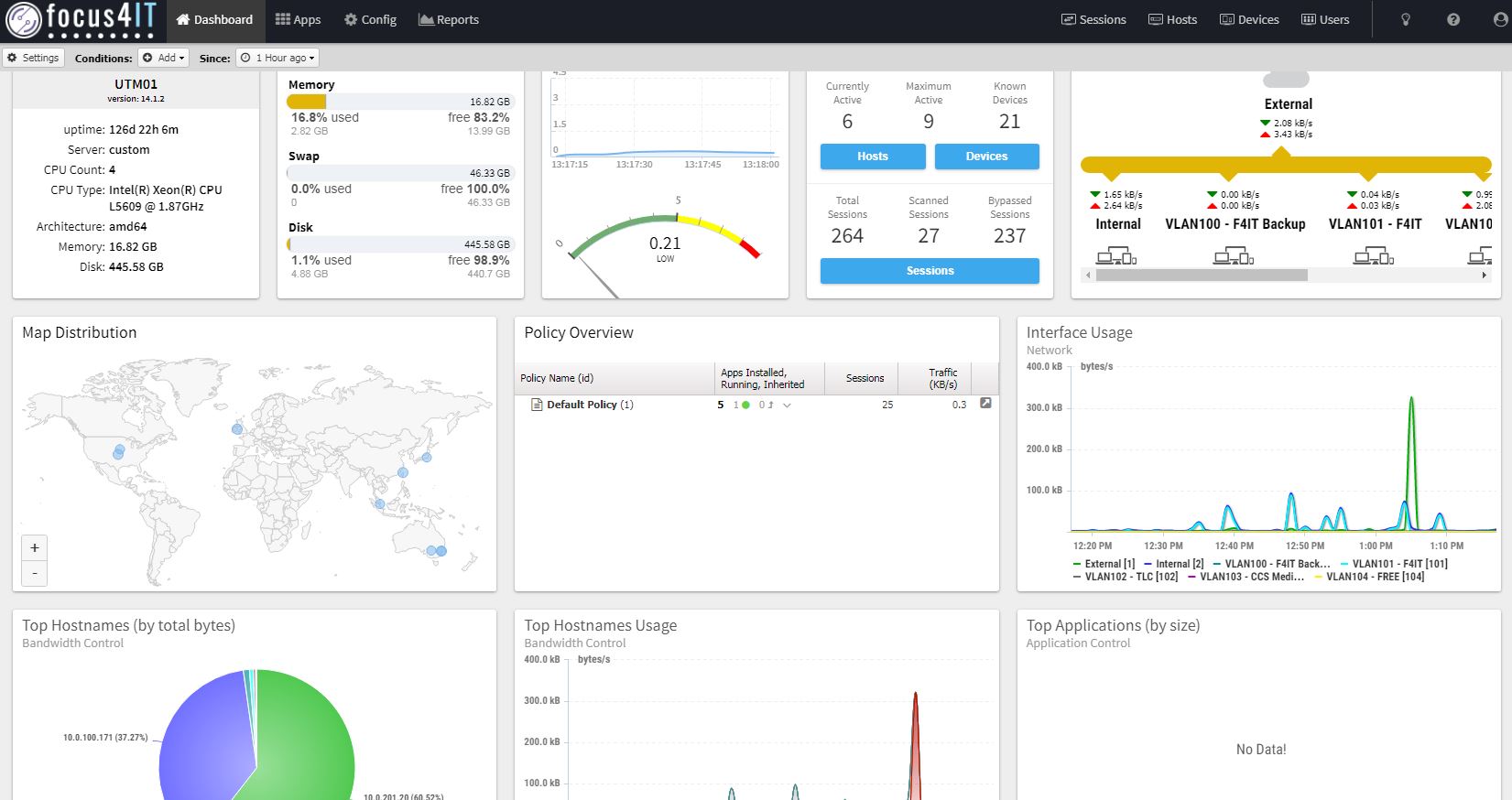Open dashboard Settings button
1512x800 pixels.
click(x=33, y=58)
